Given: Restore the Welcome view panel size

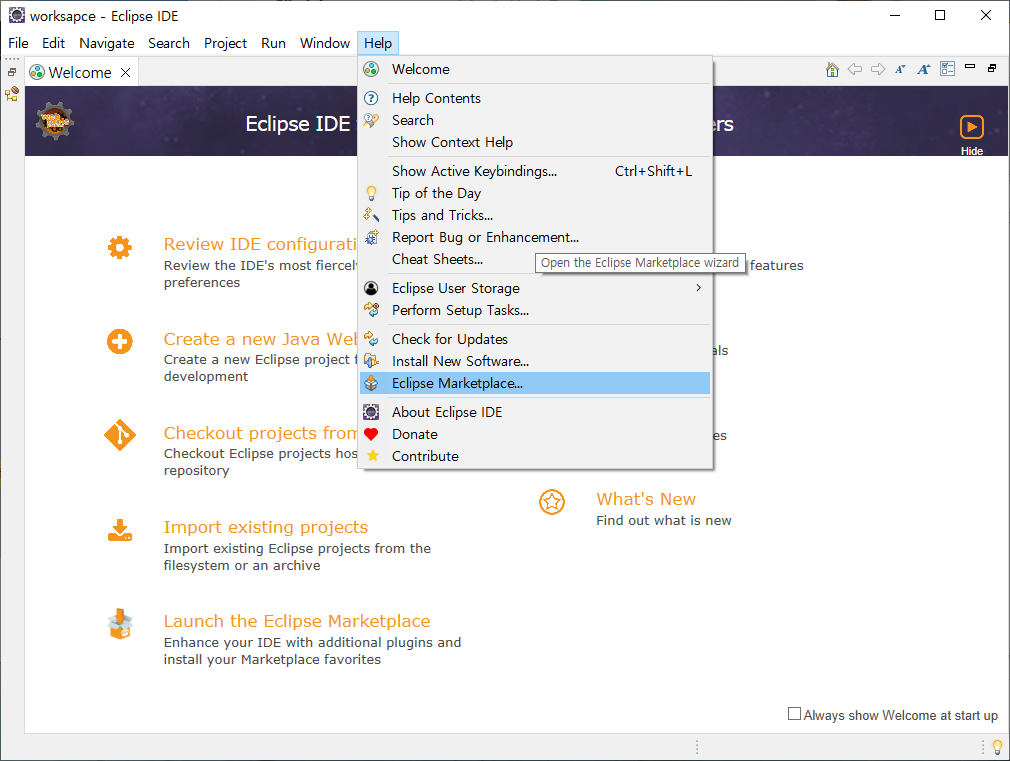Looking at the screenshot, I should coord(992,68).
